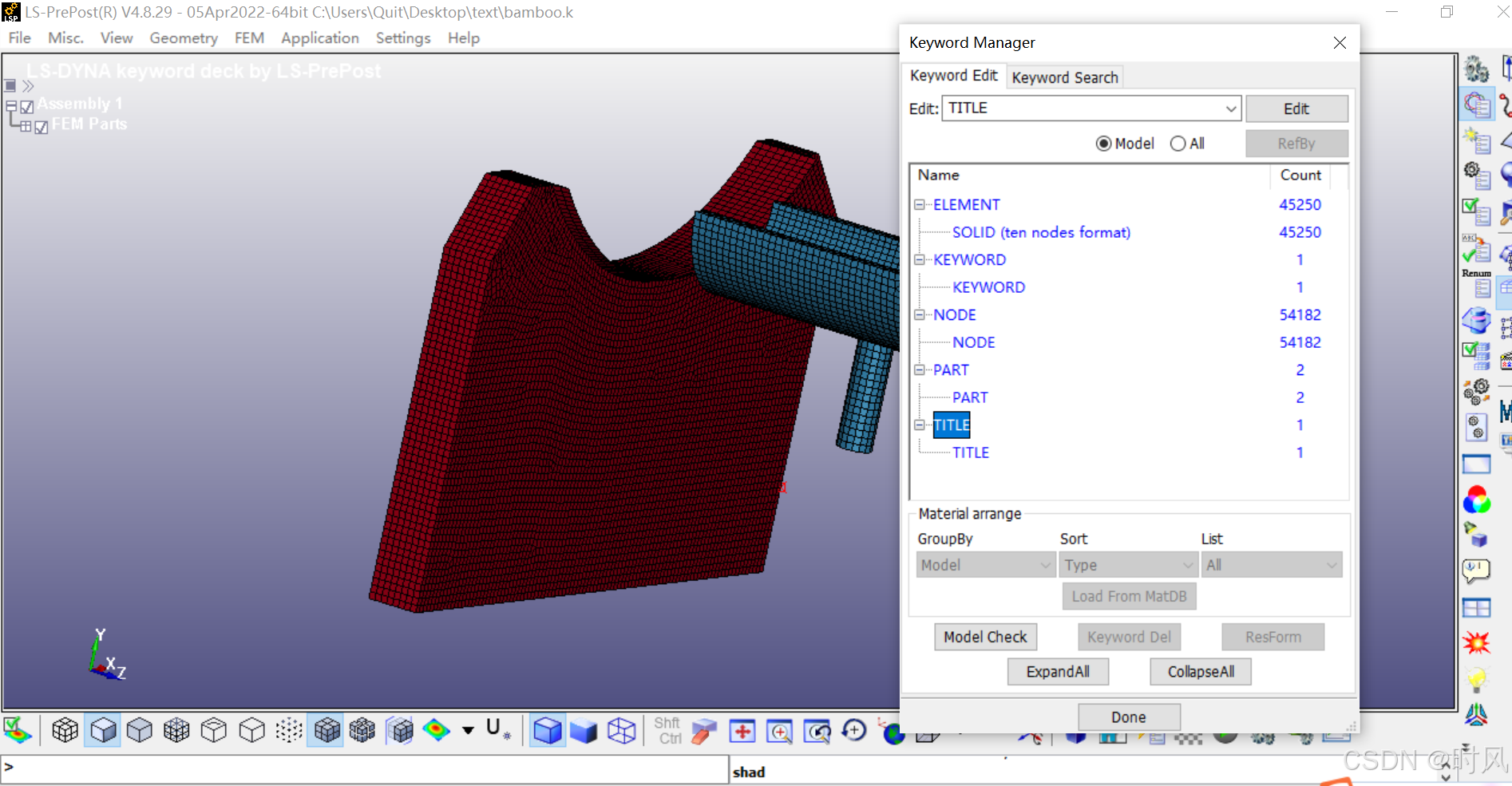Toggle geometry display cube icon
This screenshot has height=786, width=1512.
[x=400, y=730]
